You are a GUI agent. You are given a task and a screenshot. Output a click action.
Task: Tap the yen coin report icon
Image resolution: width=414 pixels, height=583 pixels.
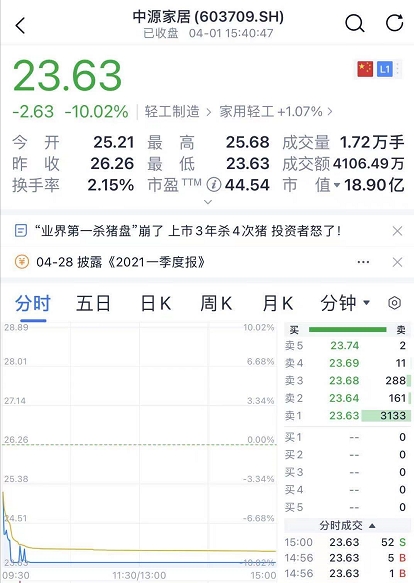click(x=22, y=262)
